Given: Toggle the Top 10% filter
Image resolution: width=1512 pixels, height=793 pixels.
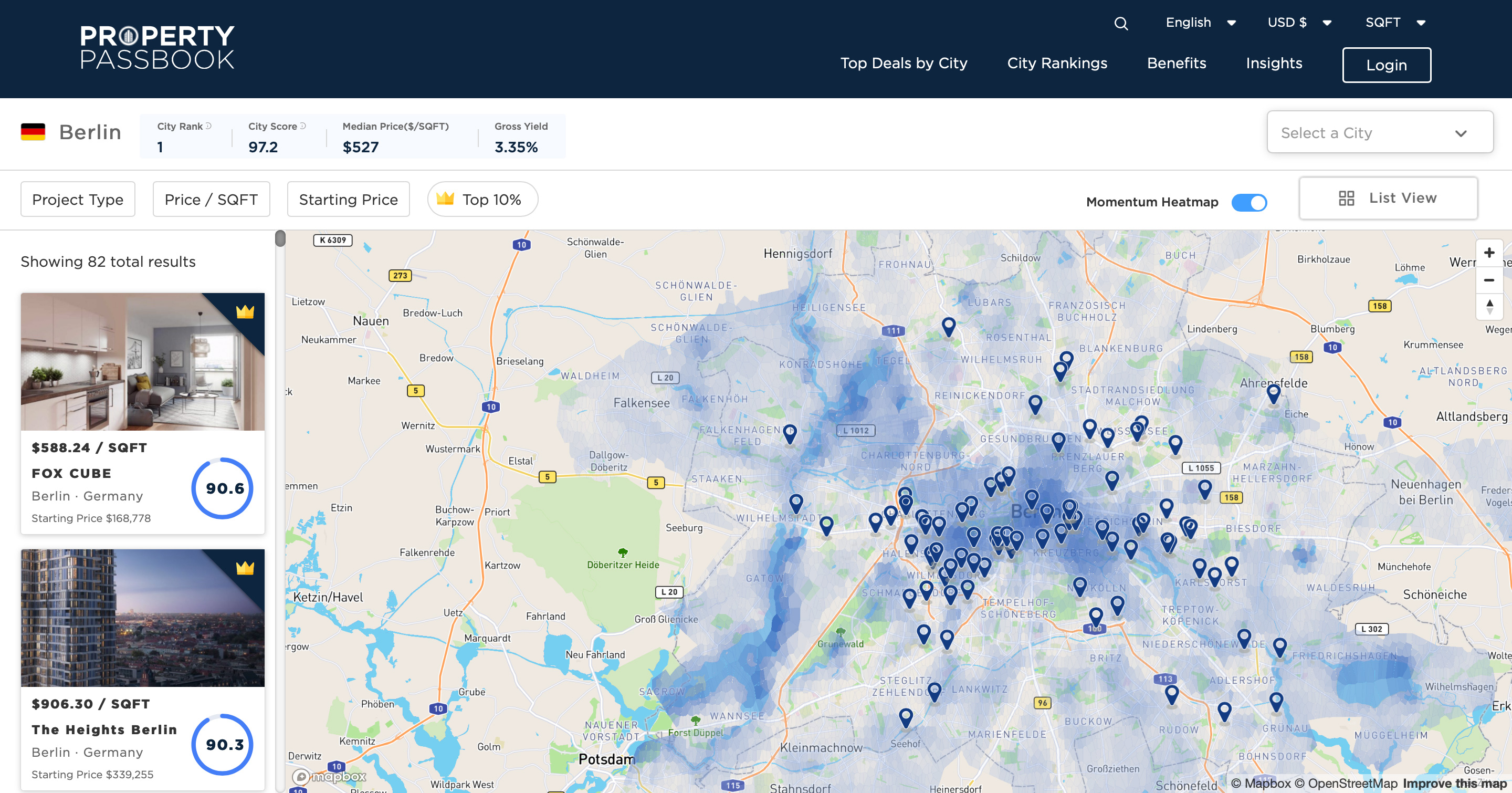Looking at the screenshot, I should click(x=482, y=200).
